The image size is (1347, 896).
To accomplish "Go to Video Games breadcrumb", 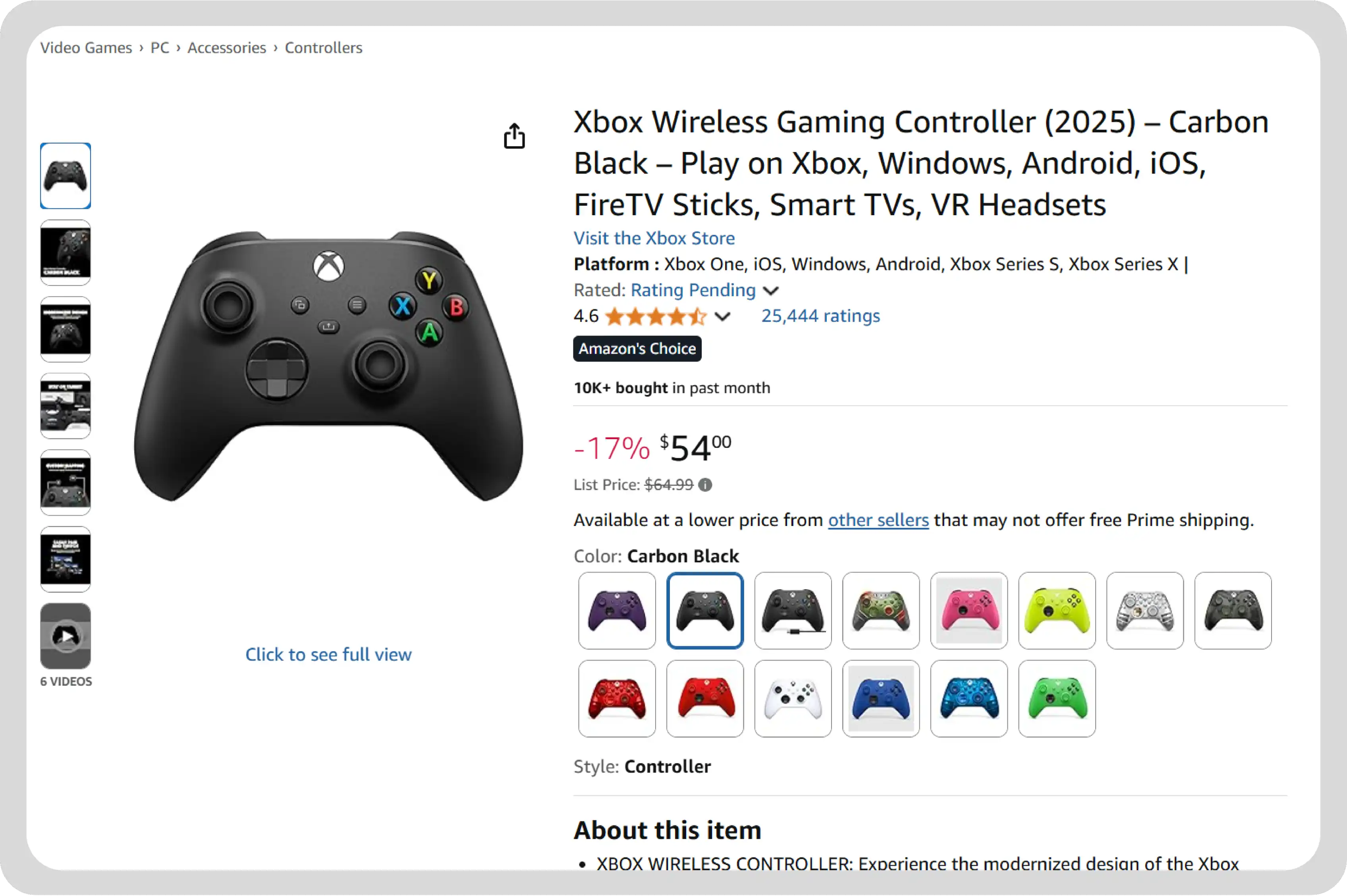I will click(x=86, y=47).
